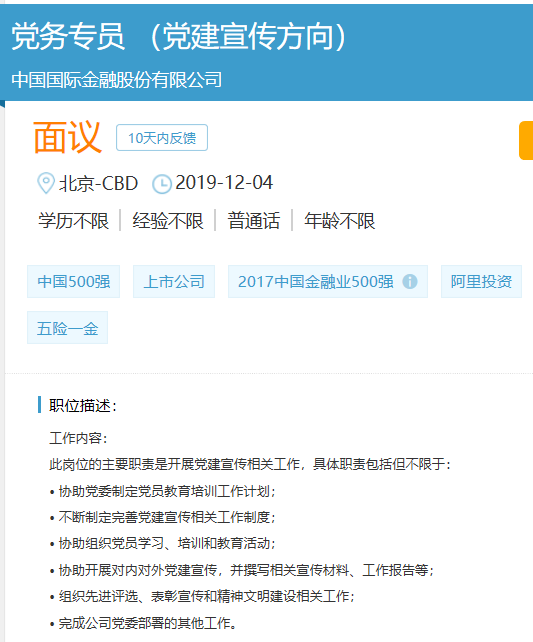Click the 普通话 language requirement
The image size is (533, 642).
254,221
